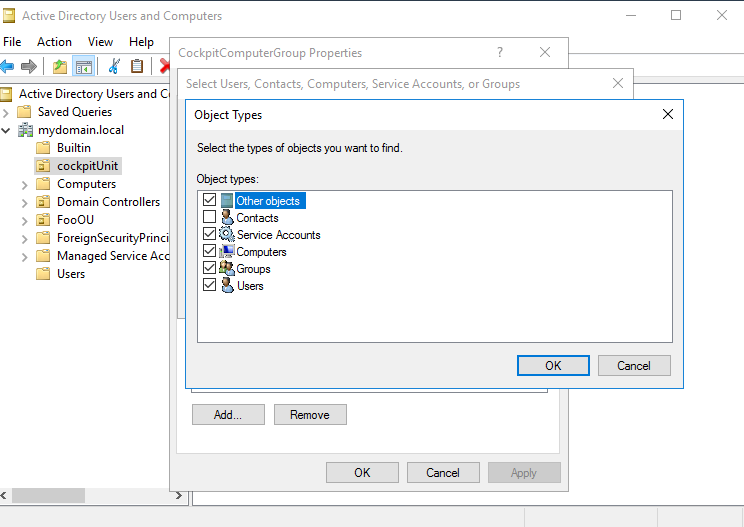Expand the Domain Controllers node
This screenshot has height=527, width=744.
(x=25, y=203)
